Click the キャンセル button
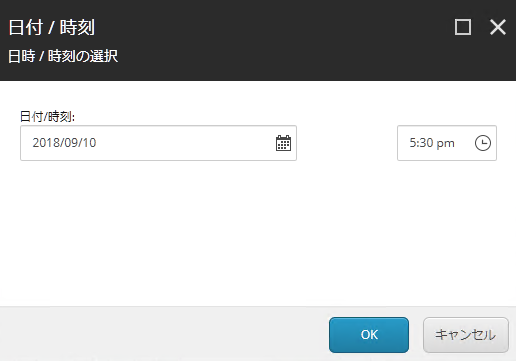 tap(466, 335)
